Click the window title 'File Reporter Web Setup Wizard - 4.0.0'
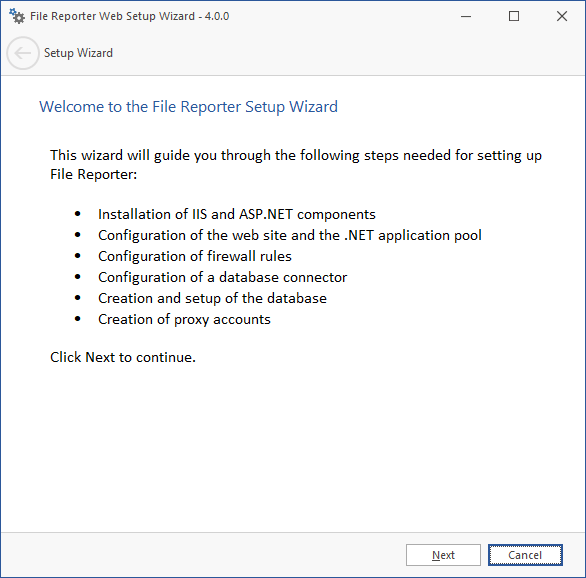 [x=129, y=16]
